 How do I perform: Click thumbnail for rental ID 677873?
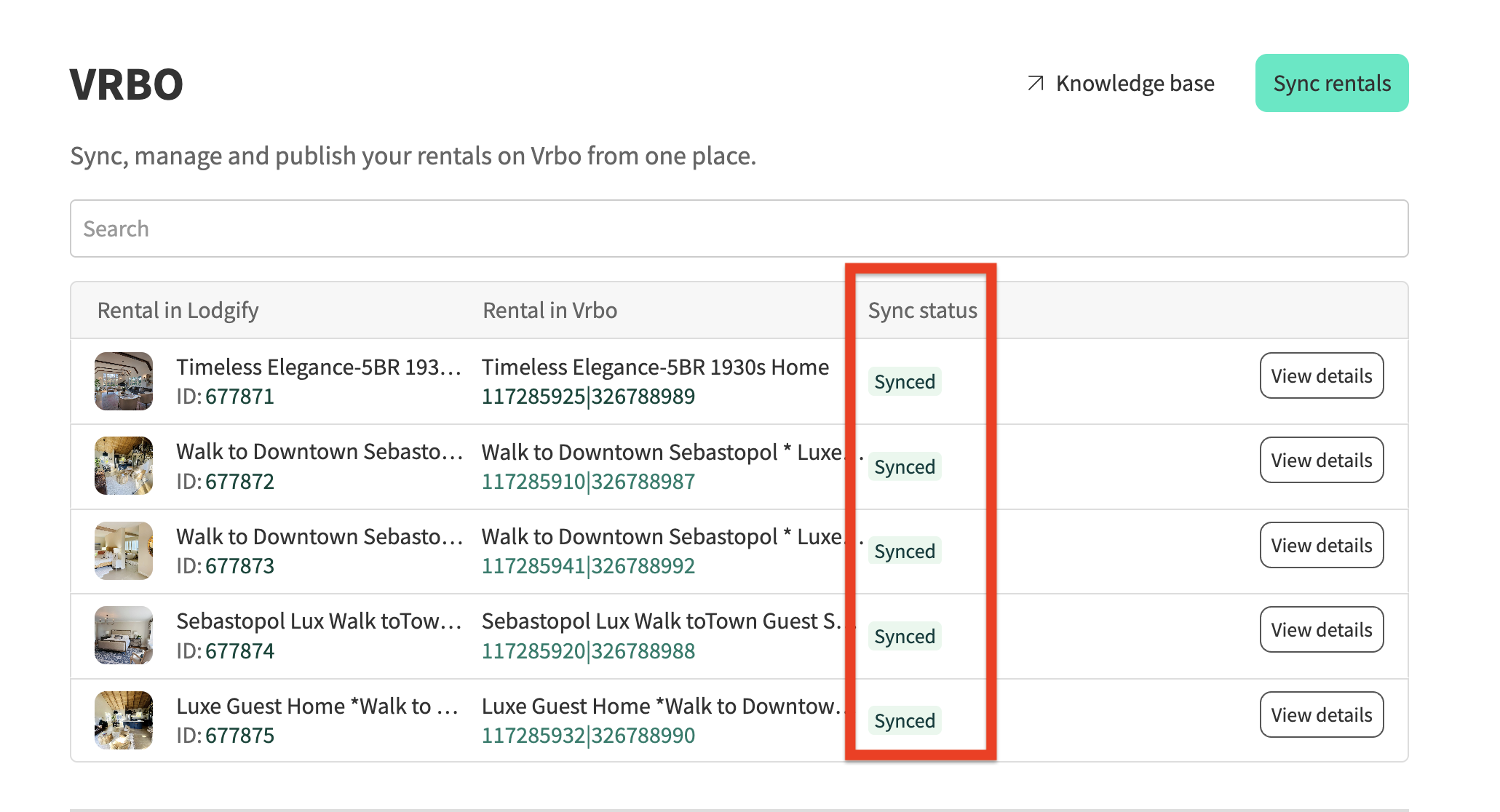(124, 551)
